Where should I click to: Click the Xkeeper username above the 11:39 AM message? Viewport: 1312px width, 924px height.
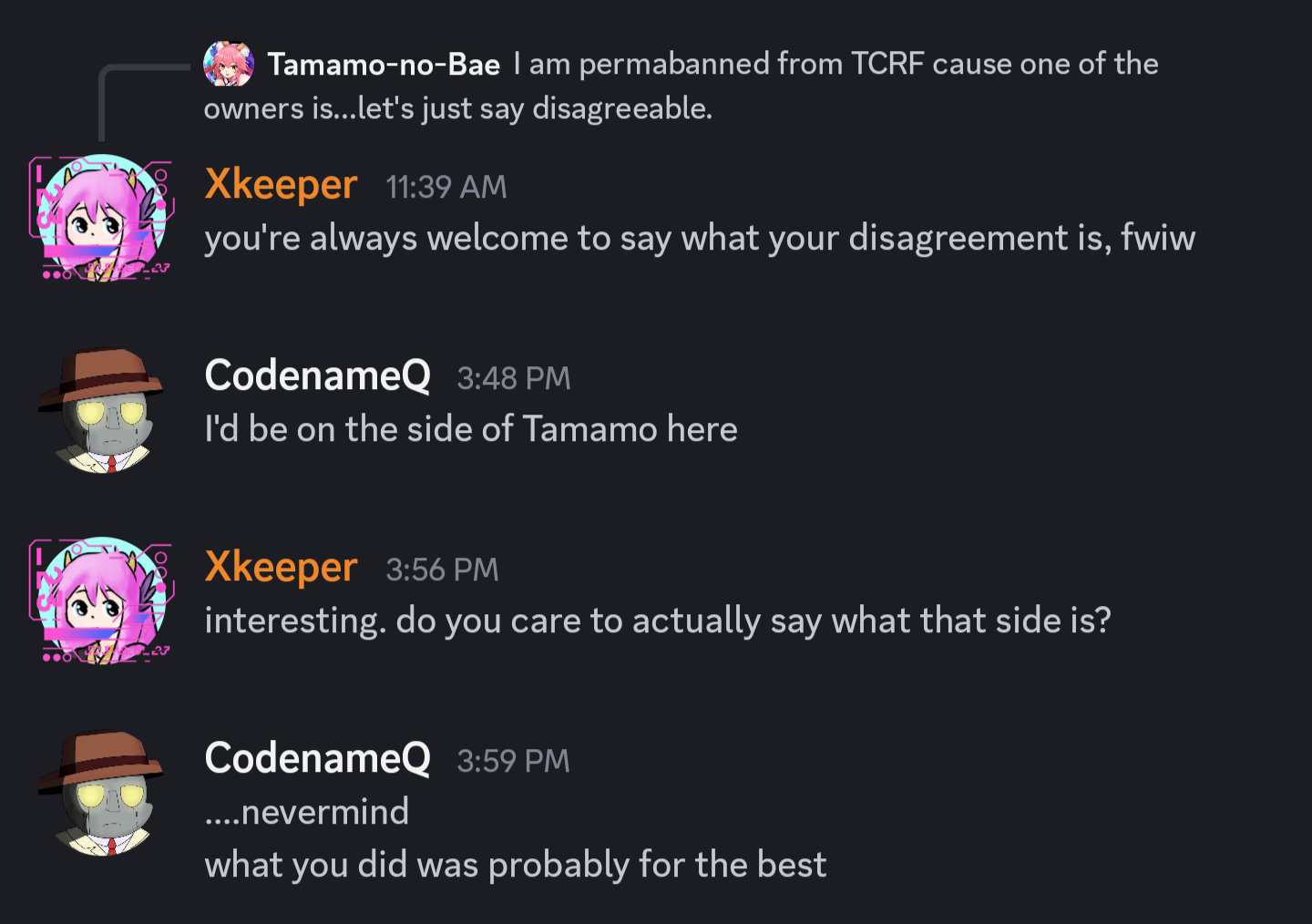(281, 185)
